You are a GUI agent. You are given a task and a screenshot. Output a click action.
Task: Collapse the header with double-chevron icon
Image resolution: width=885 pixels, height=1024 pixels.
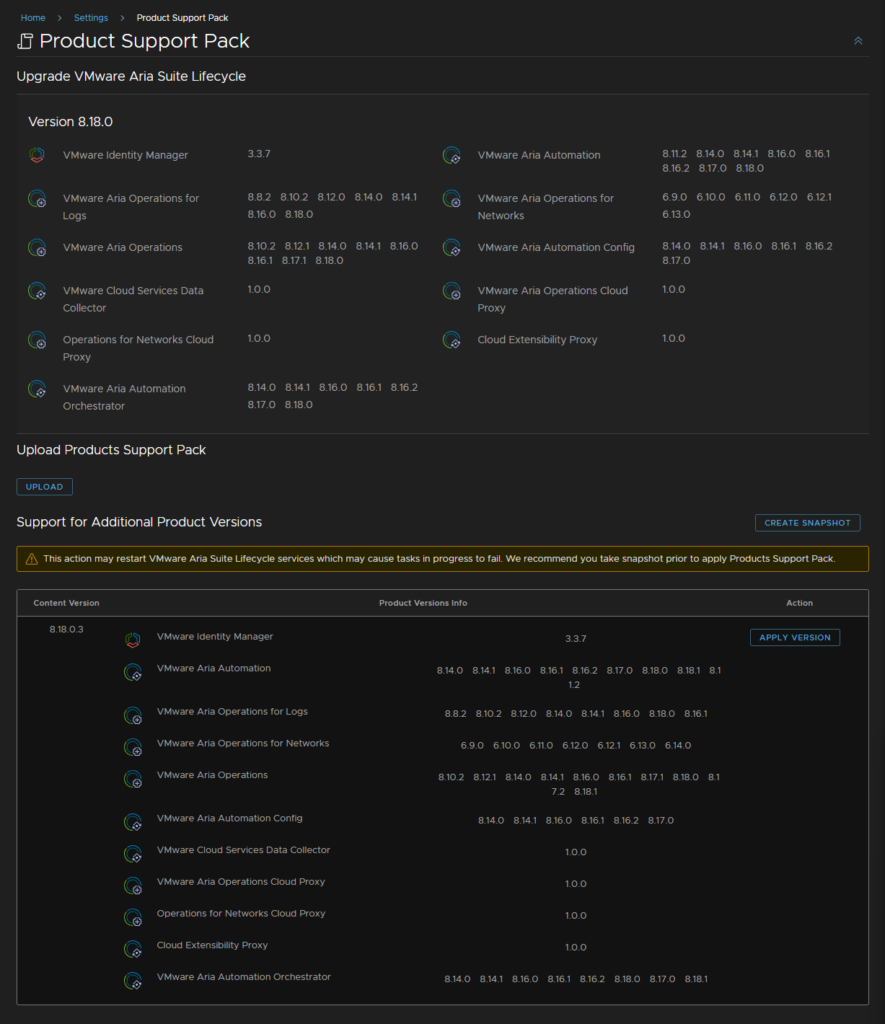point(858,41)
